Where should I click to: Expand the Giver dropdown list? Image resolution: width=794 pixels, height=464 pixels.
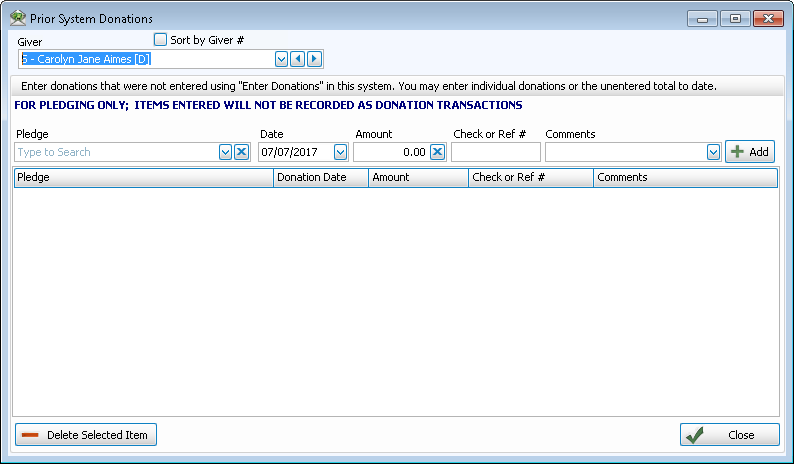[281, 59]
